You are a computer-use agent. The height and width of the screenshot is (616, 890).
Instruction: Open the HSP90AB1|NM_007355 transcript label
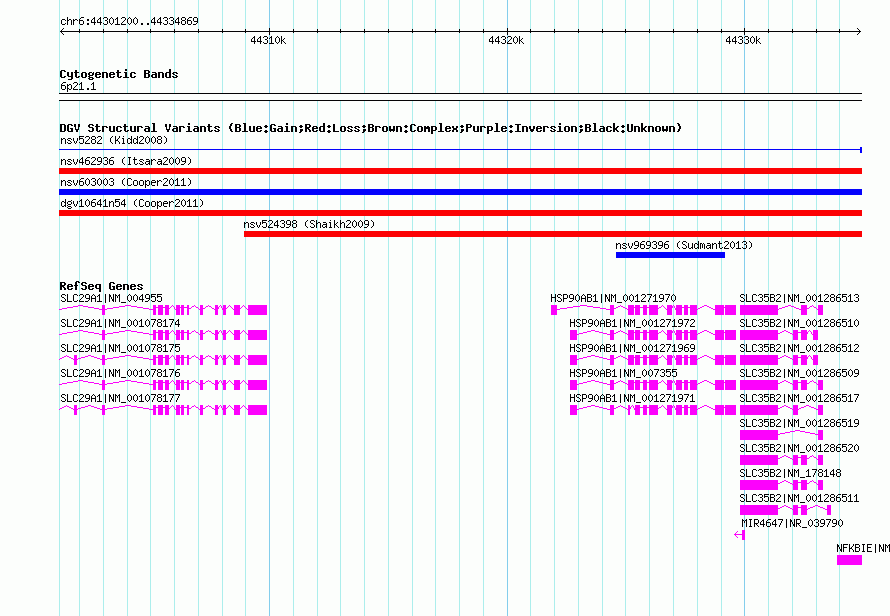click(x=623, y=373)
